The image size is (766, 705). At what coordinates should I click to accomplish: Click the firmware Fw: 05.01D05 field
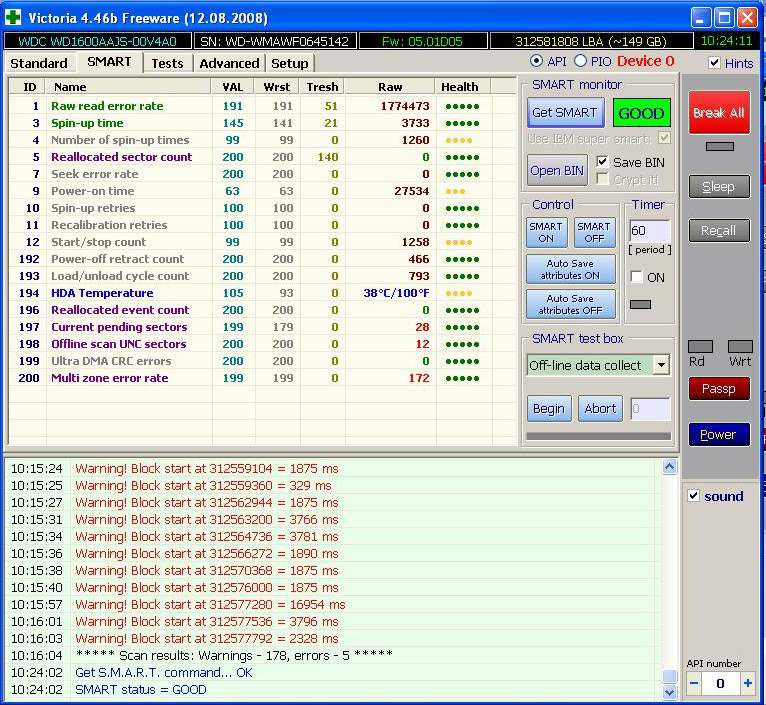point(423,41)
